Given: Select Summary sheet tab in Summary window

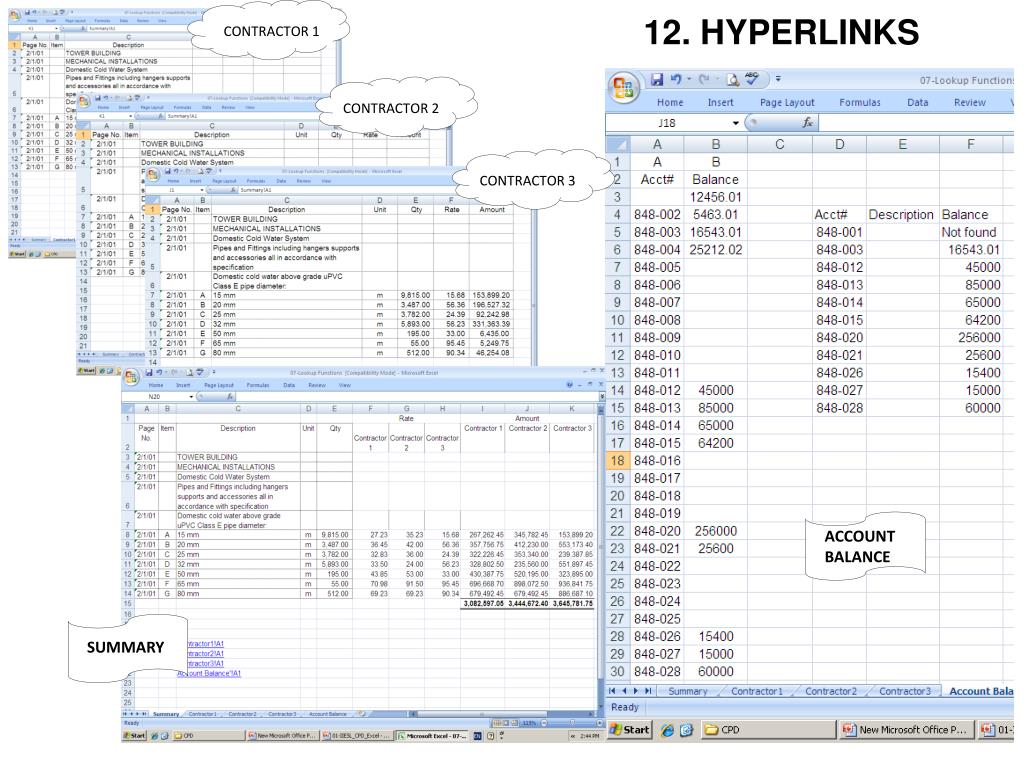Looking at the screenshot, I should tap(166, 714).
